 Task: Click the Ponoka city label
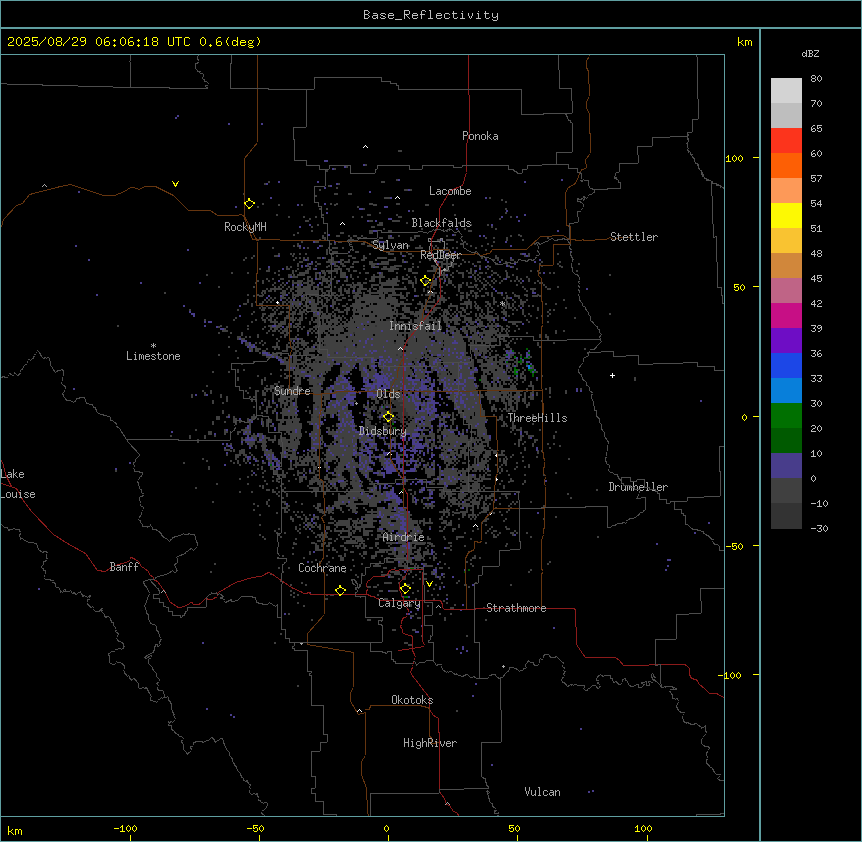(480, 136)
